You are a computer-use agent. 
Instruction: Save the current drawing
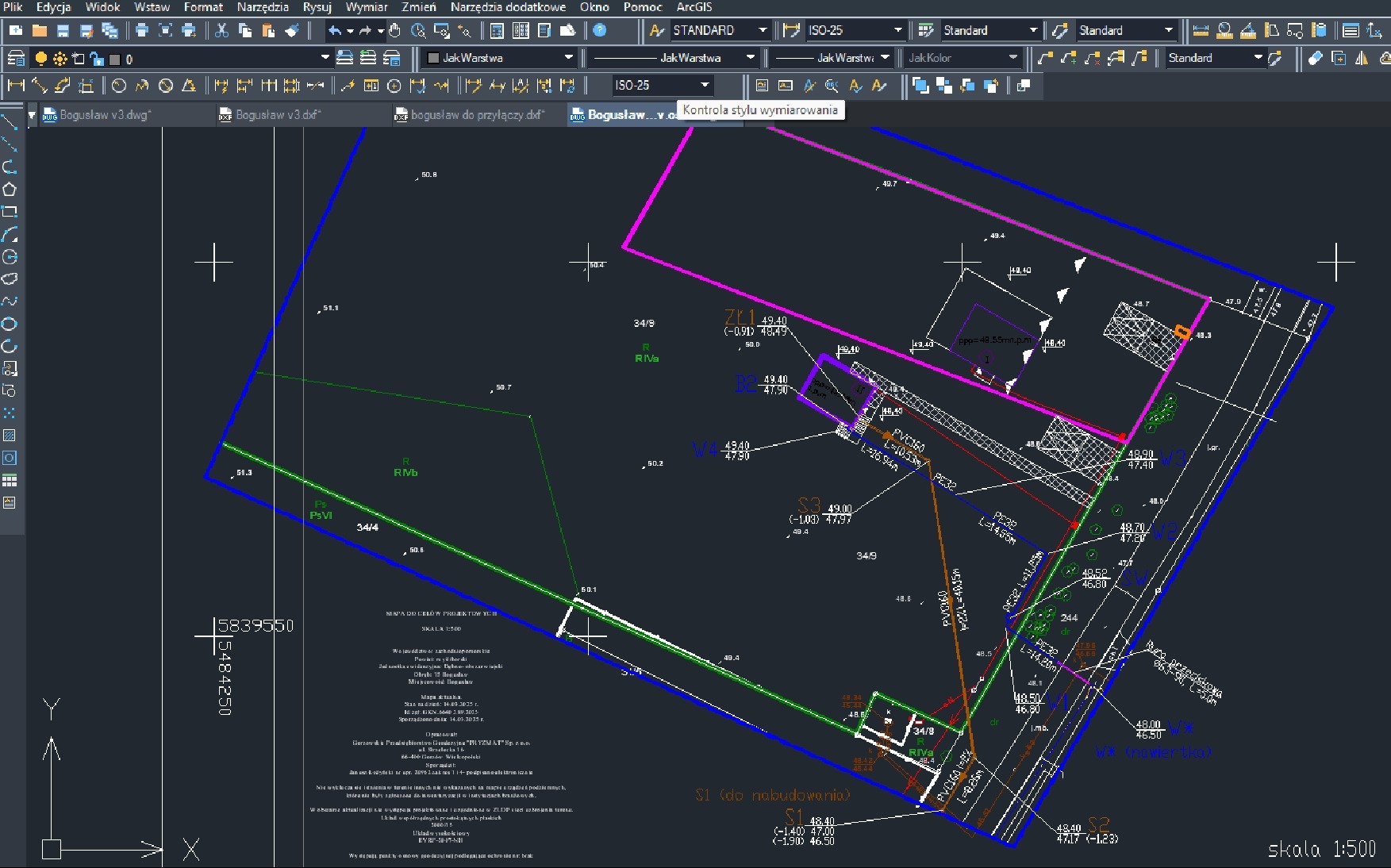coord(62,32)
